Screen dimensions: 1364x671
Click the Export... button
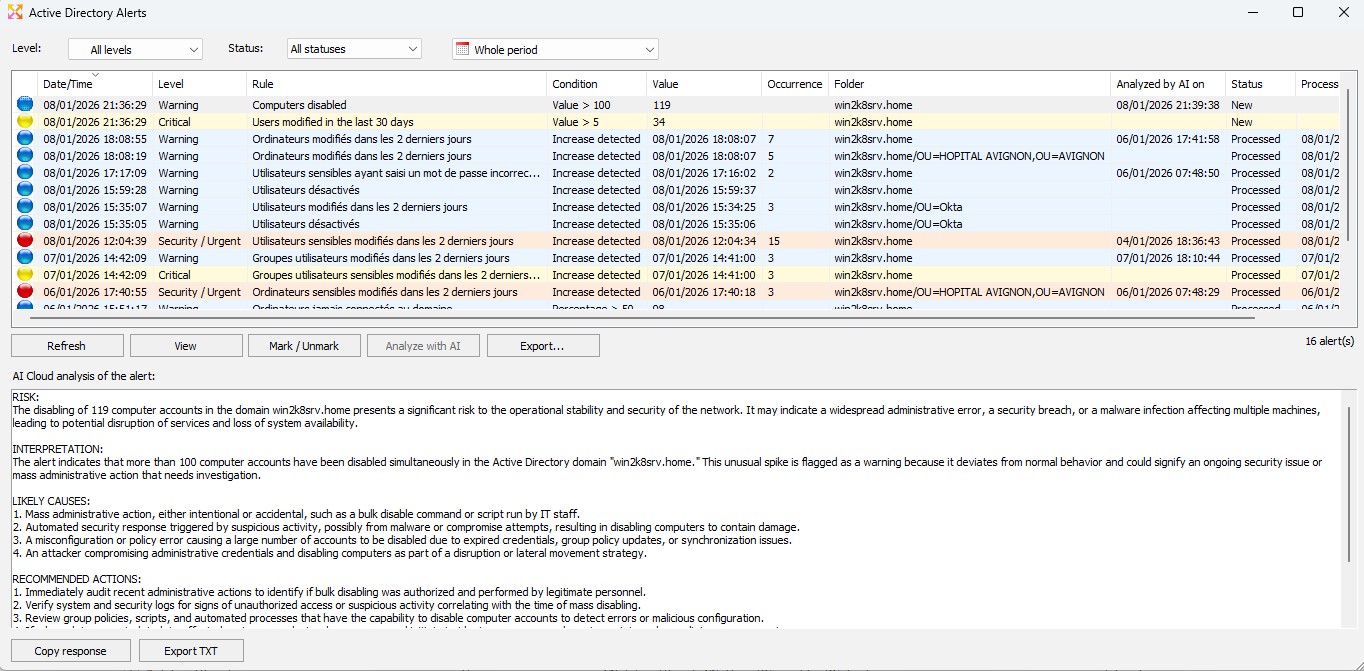[542, 346]
